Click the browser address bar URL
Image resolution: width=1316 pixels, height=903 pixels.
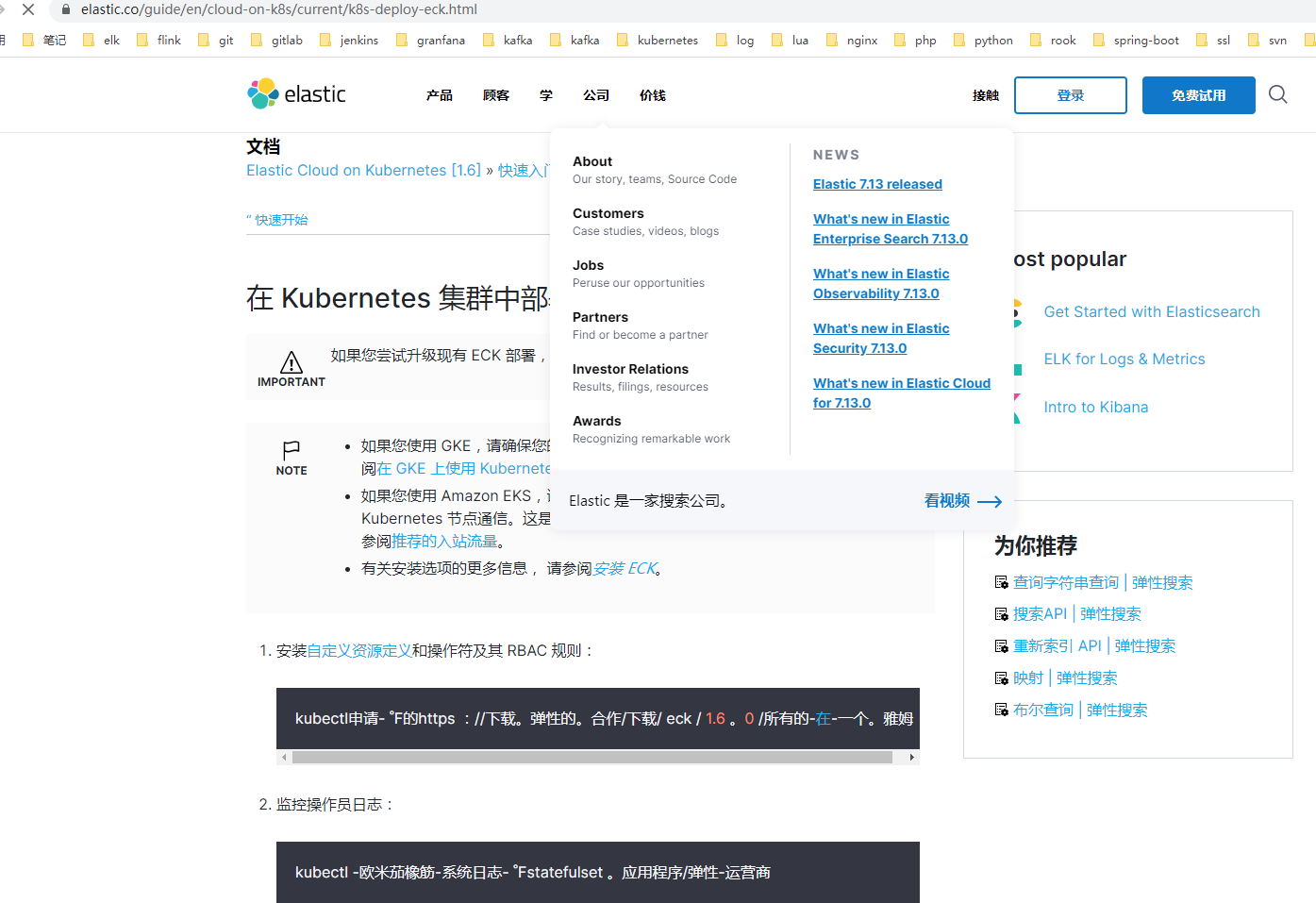[279, 9]
